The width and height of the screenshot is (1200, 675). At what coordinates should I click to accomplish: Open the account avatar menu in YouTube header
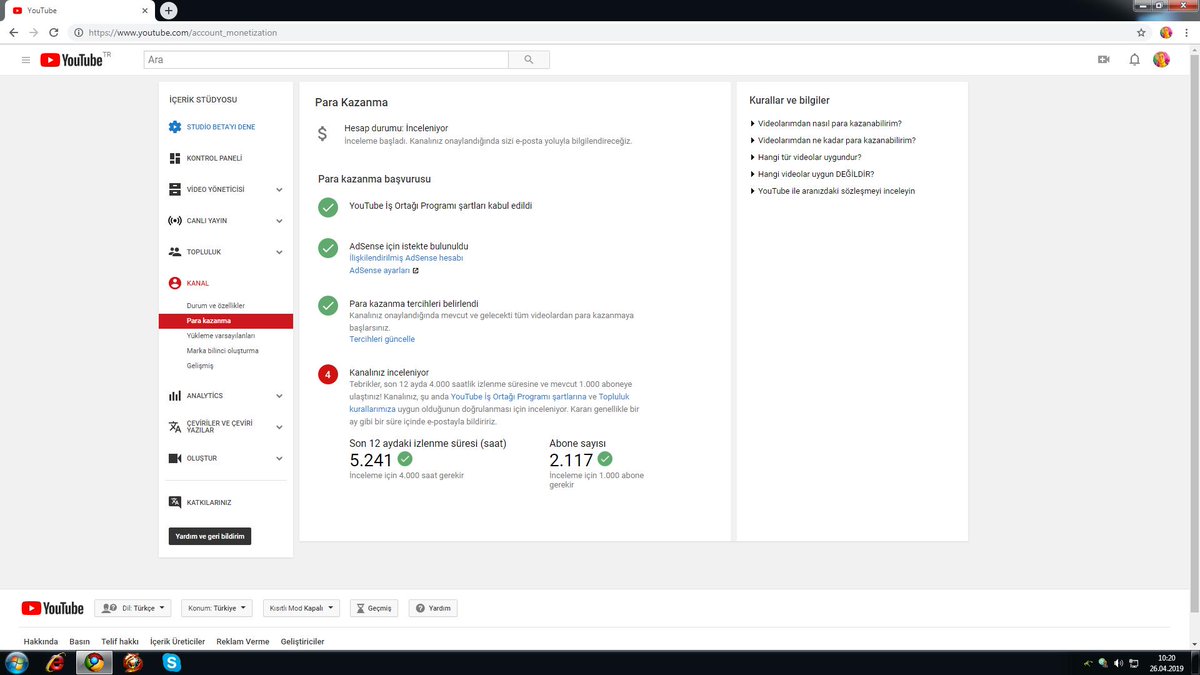(1161, 60)
